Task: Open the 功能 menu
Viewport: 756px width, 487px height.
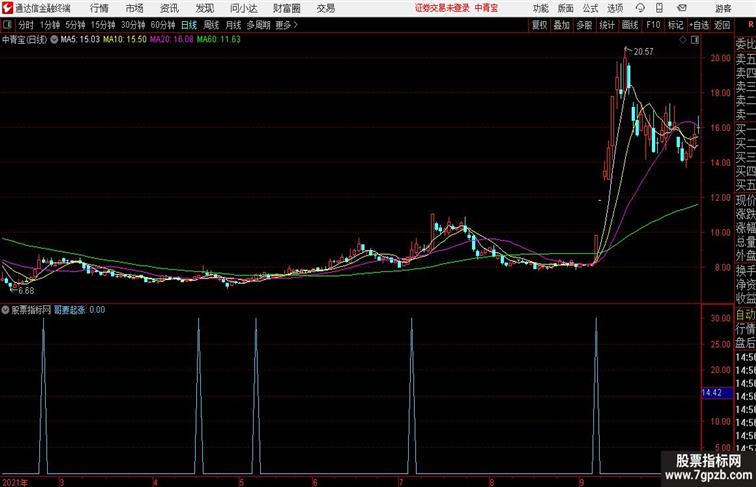Action: 540,8
